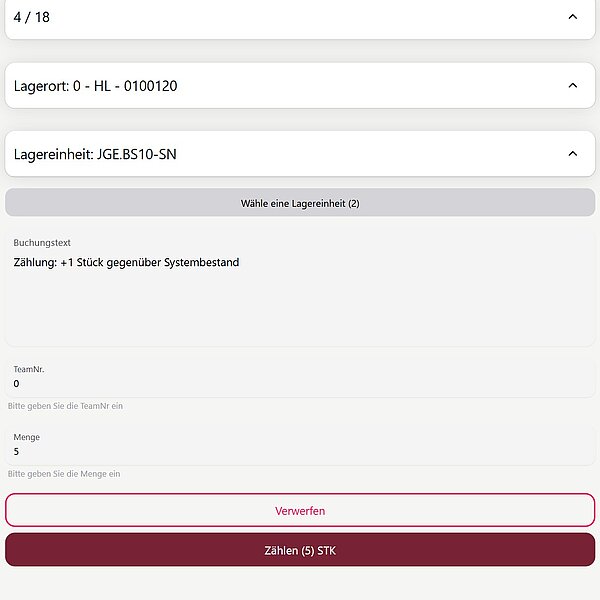Collapse the Lagerort panel using its chevron

click(572, 86)
